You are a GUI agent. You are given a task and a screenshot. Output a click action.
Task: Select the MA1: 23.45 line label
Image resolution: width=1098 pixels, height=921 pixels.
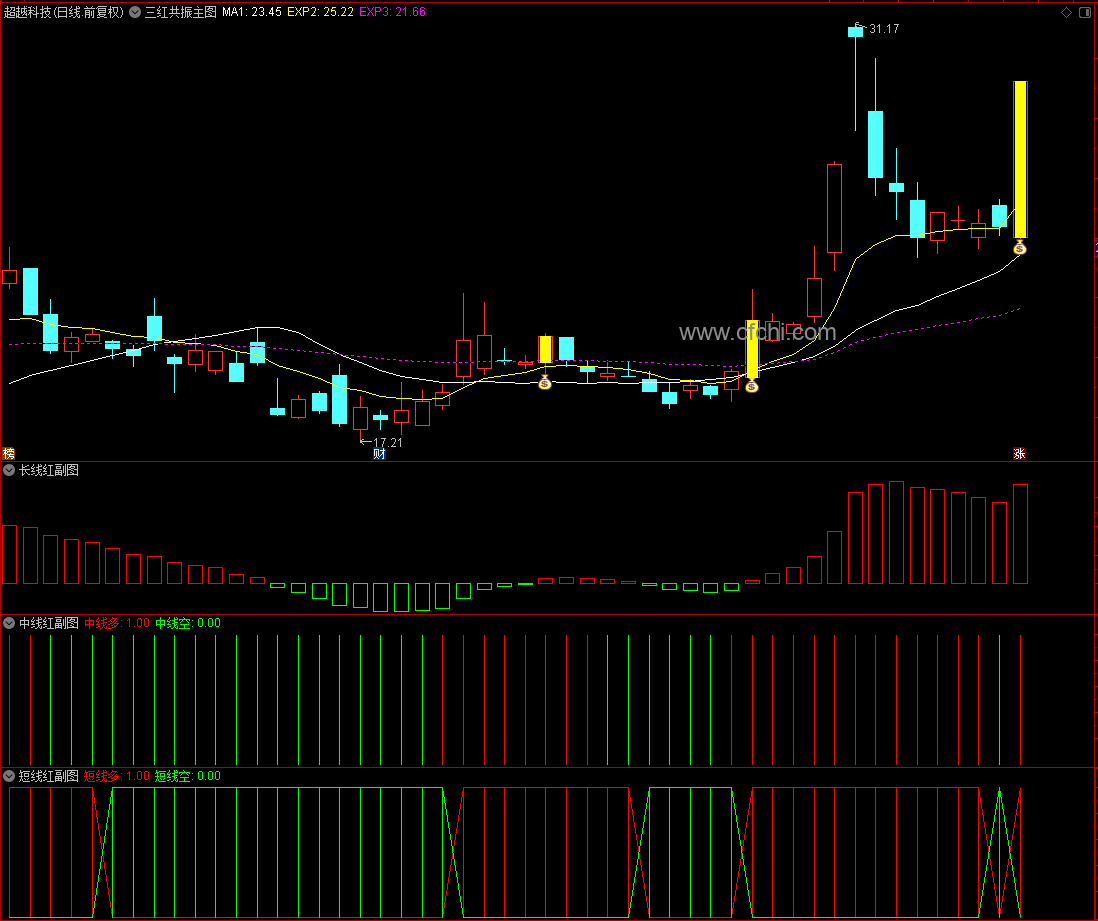[x=252, y=12]
